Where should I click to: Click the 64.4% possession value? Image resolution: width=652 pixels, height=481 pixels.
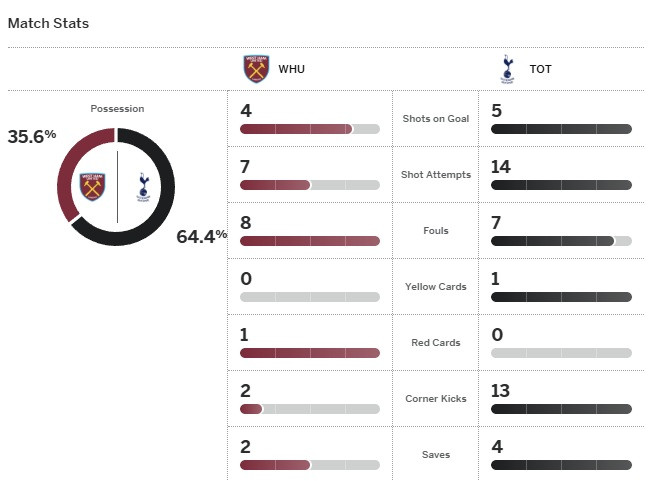[x=202, y=237]
